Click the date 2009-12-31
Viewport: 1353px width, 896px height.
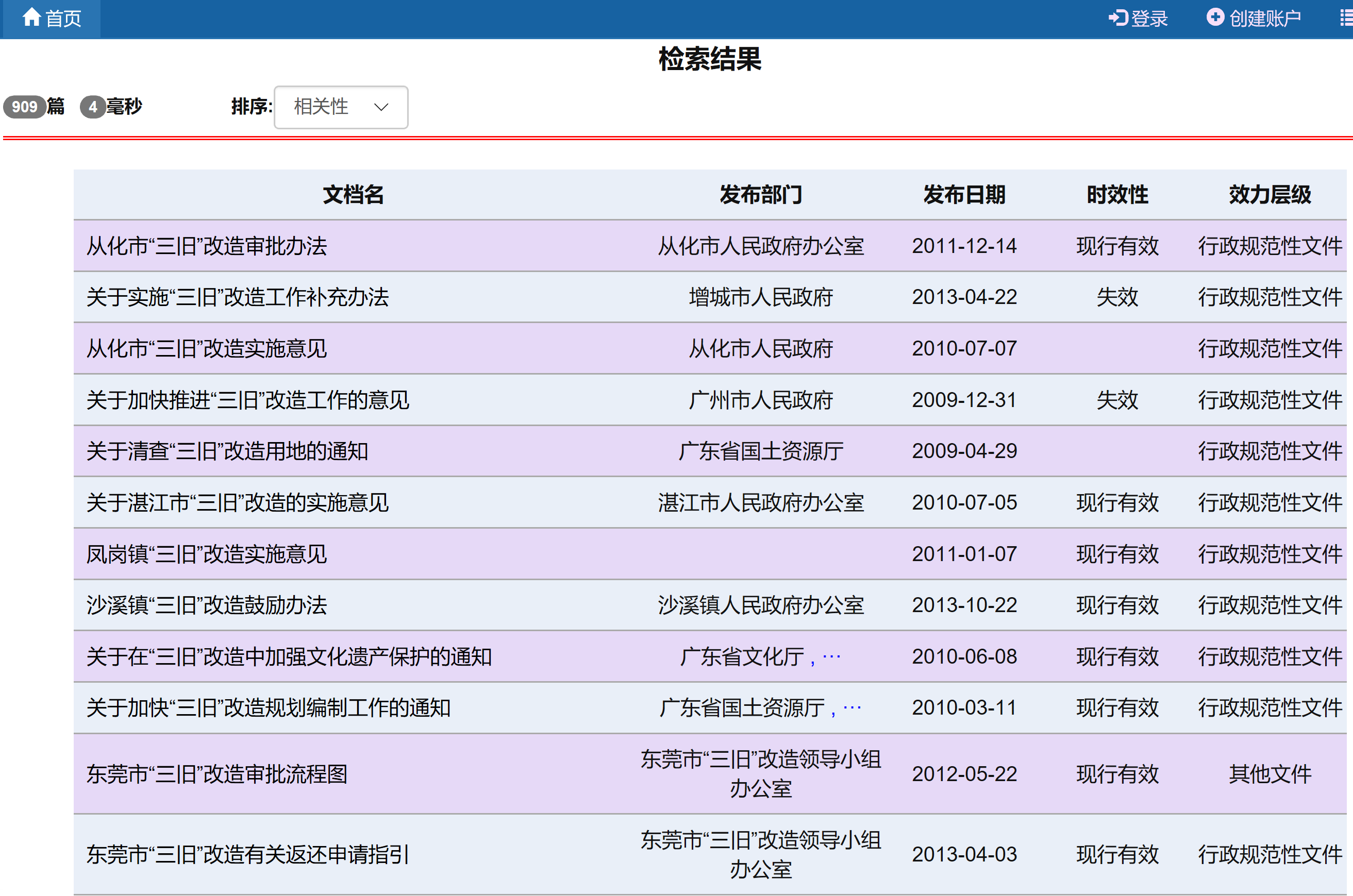pos(964,400)
